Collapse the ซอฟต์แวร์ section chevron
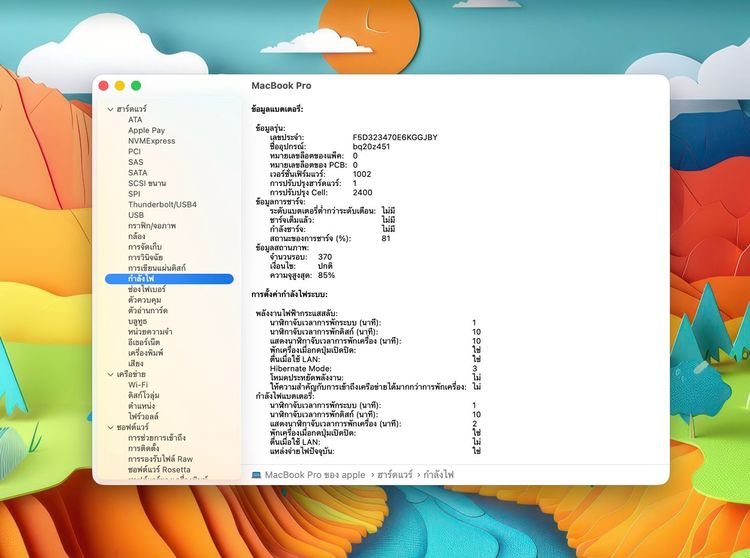750x558 pixels. pyautogui.click(x=110, y=427)
